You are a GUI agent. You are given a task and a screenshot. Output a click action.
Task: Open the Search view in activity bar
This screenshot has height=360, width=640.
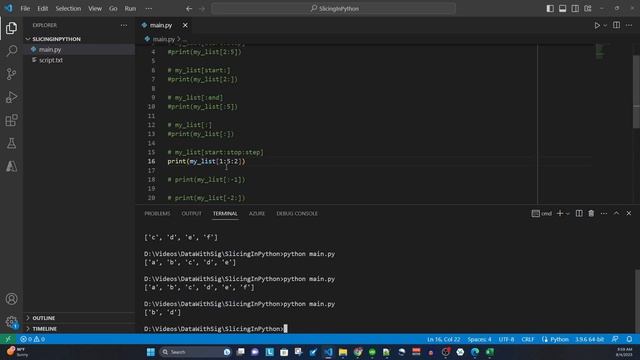11,51
